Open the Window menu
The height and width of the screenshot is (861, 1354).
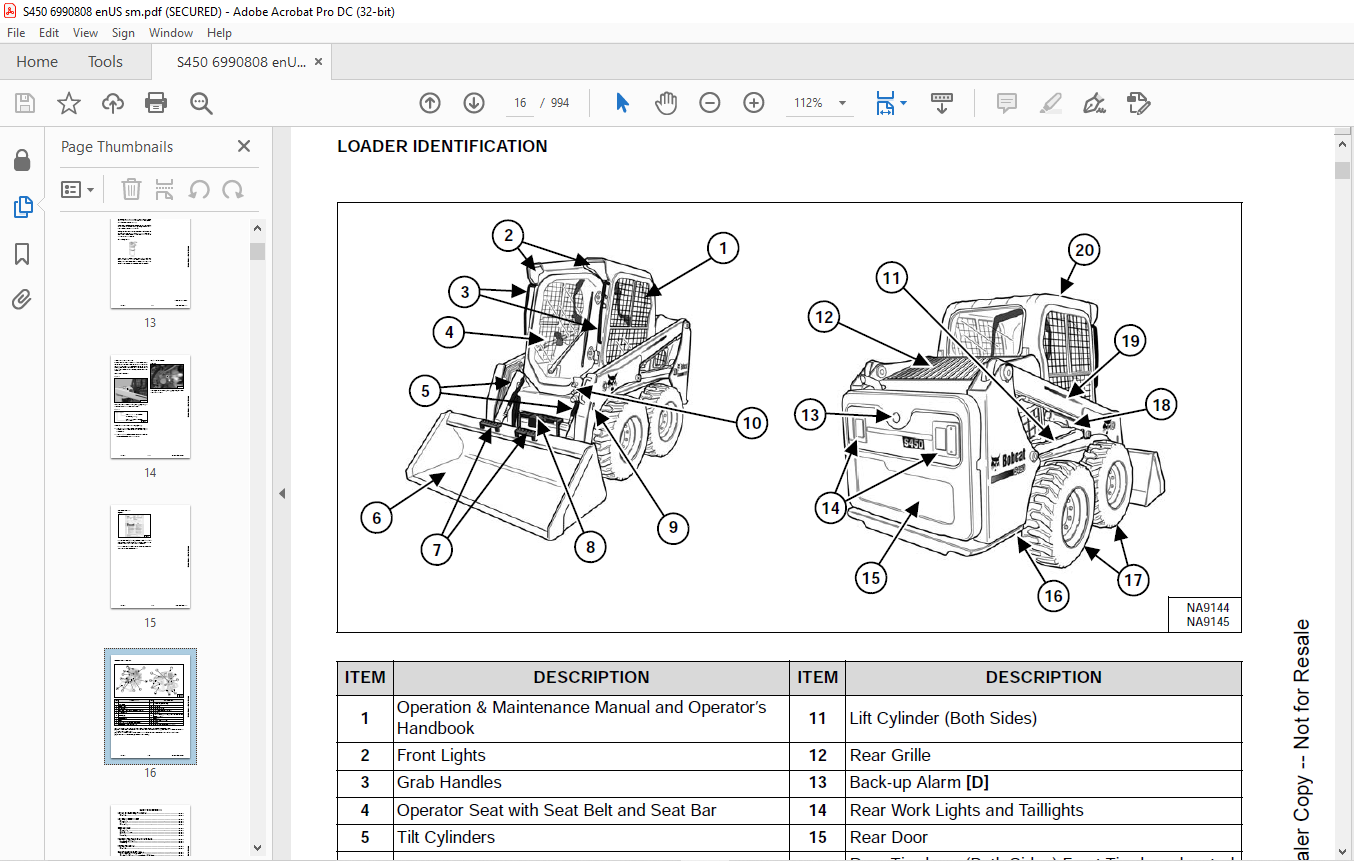pos(171,33)
